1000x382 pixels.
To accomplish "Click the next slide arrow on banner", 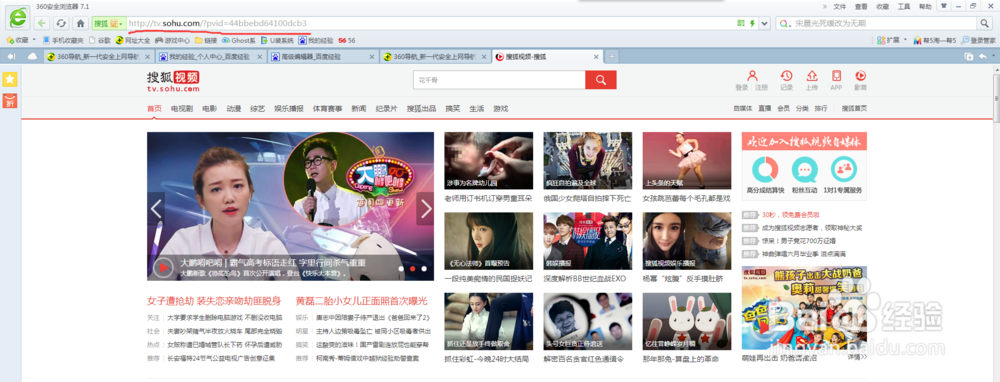I will (x=425, y=208).
